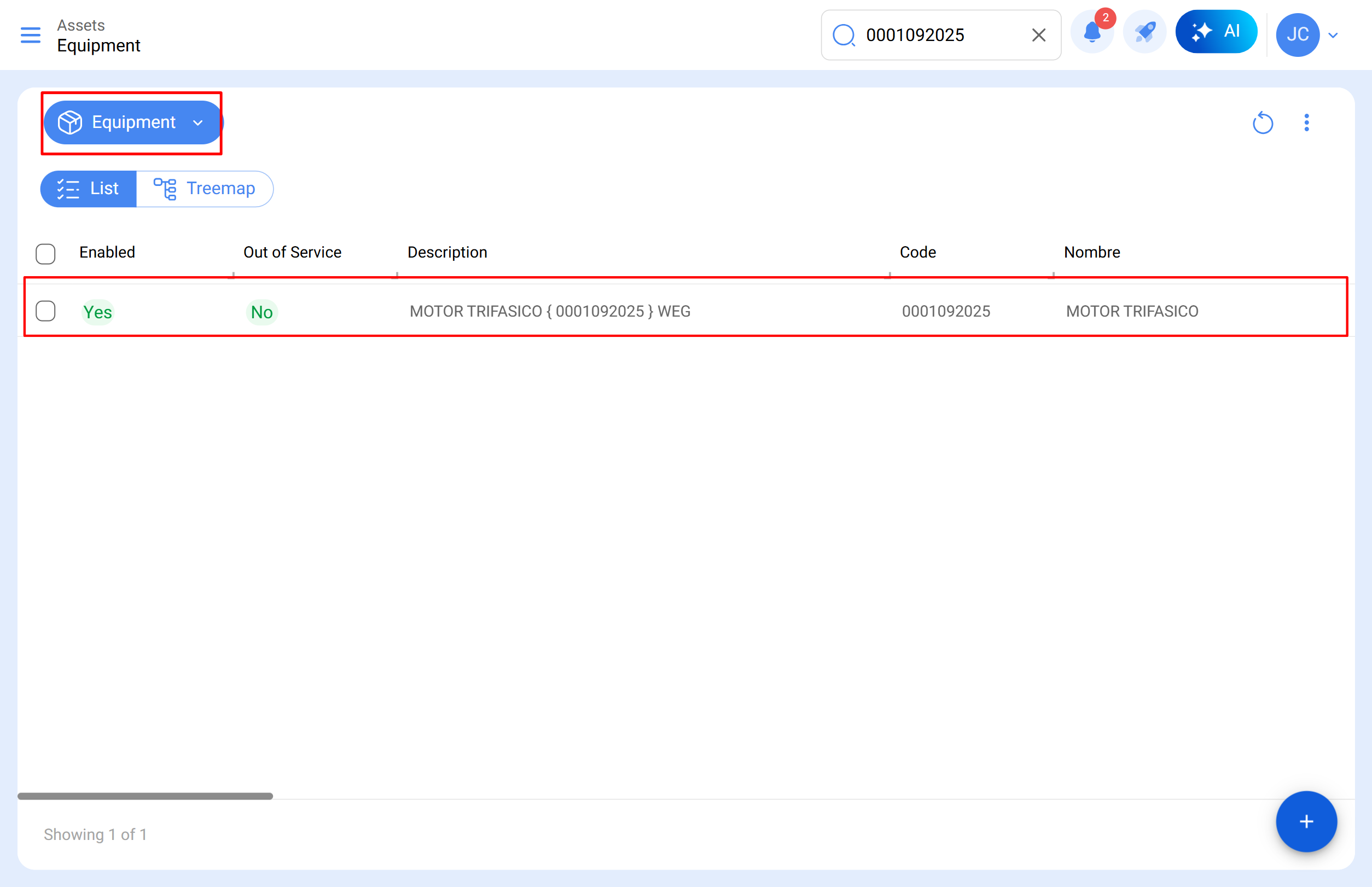Refresh the equipment list
Screen dimensions: 1372x887
click(1263, 122)
